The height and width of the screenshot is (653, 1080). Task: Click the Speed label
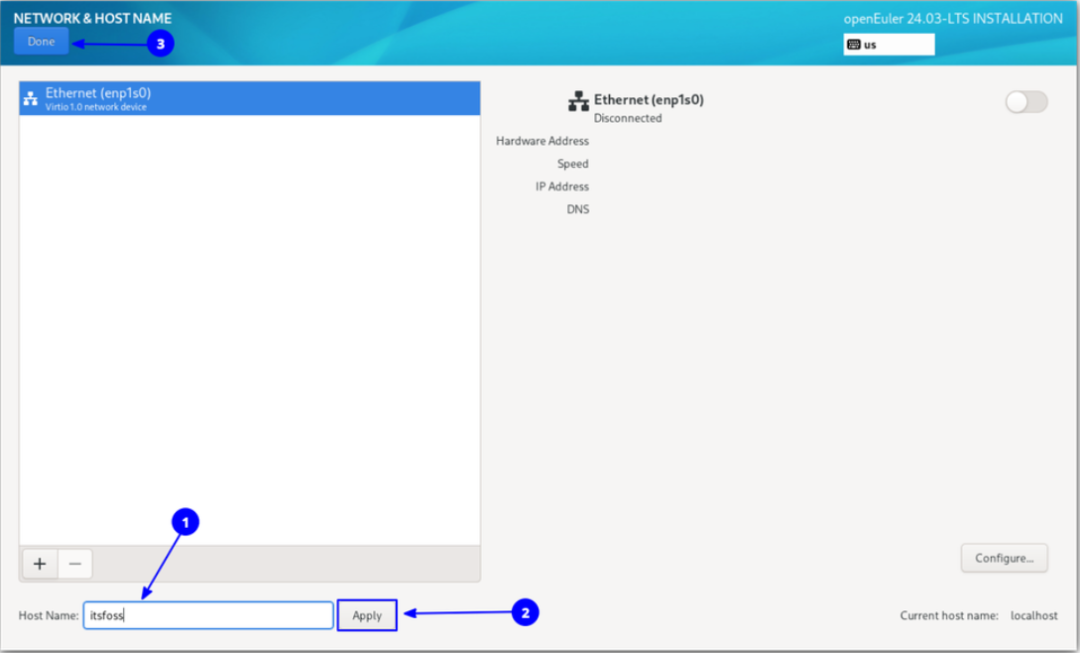click(x=573, y=164)
